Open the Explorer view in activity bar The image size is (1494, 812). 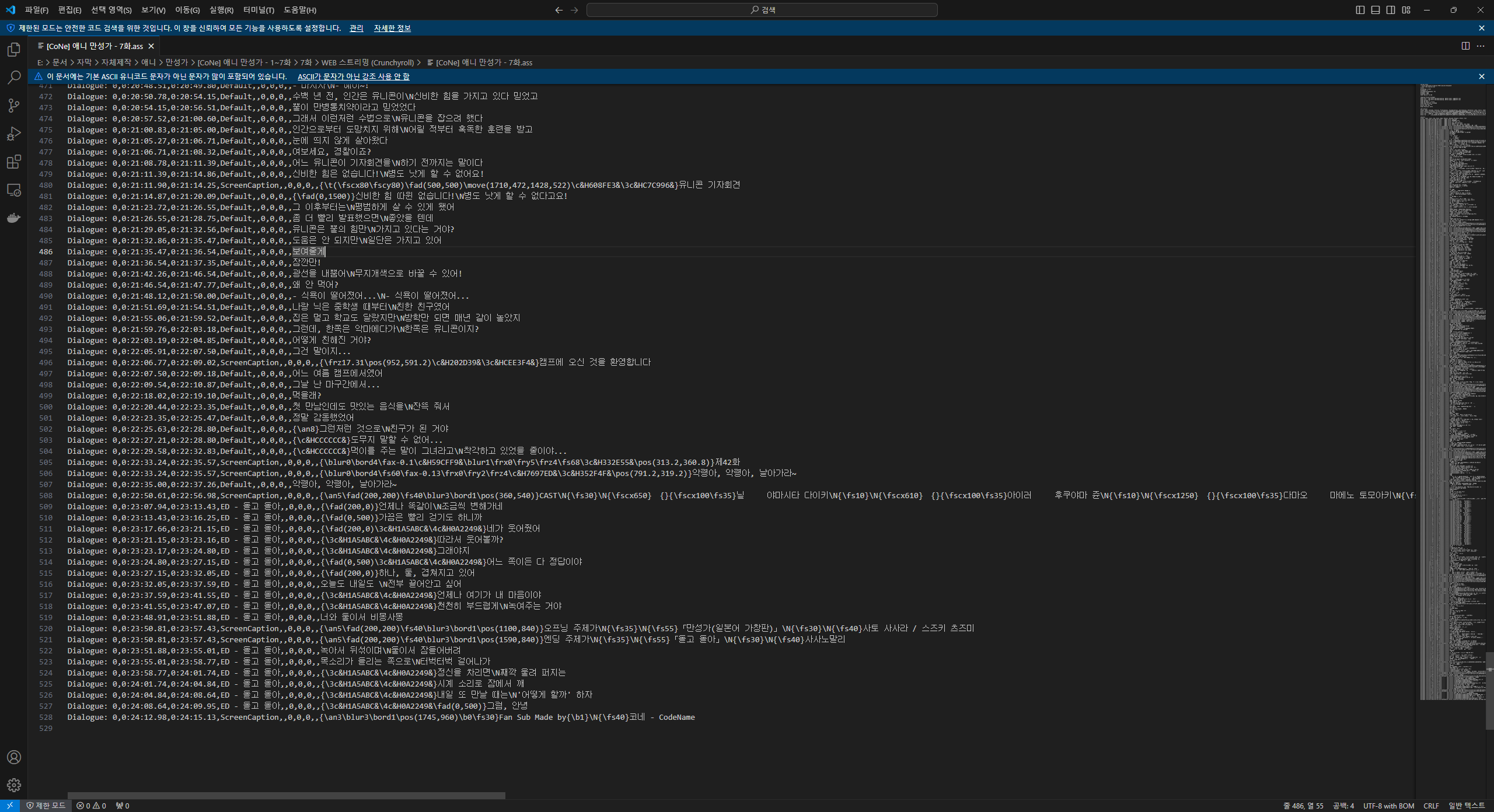14,50
